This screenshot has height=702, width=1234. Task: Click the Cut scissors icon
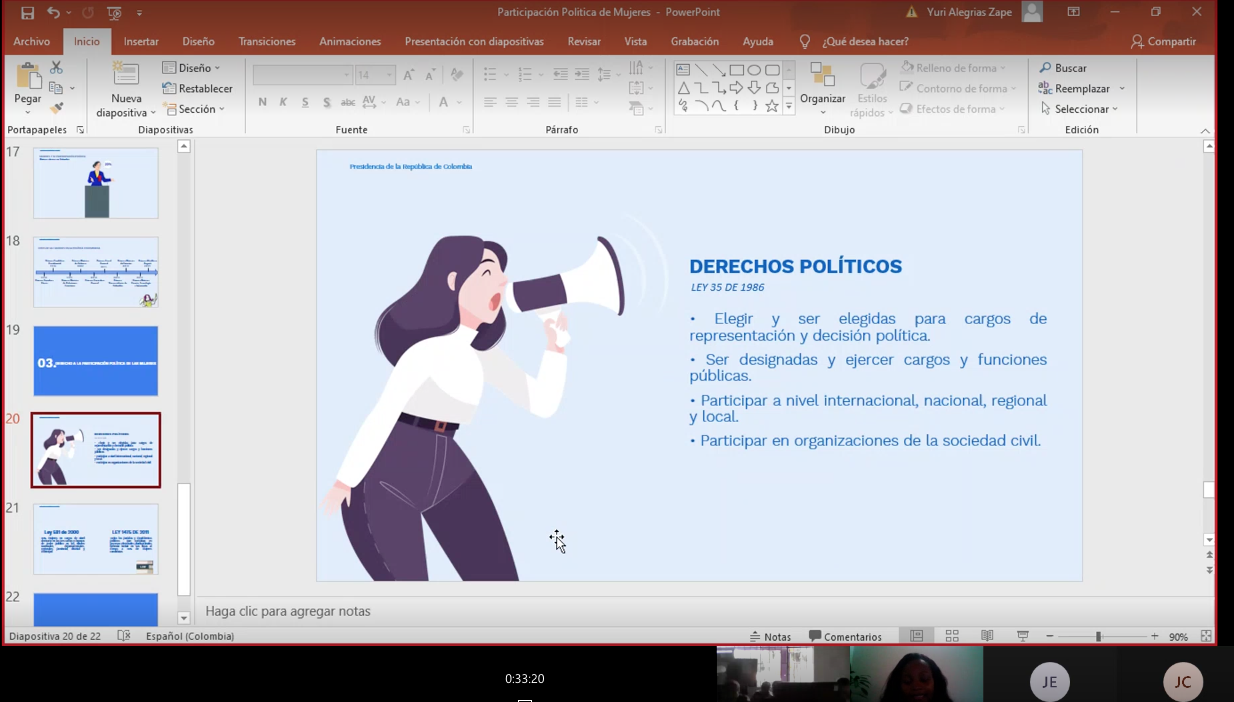56,67
